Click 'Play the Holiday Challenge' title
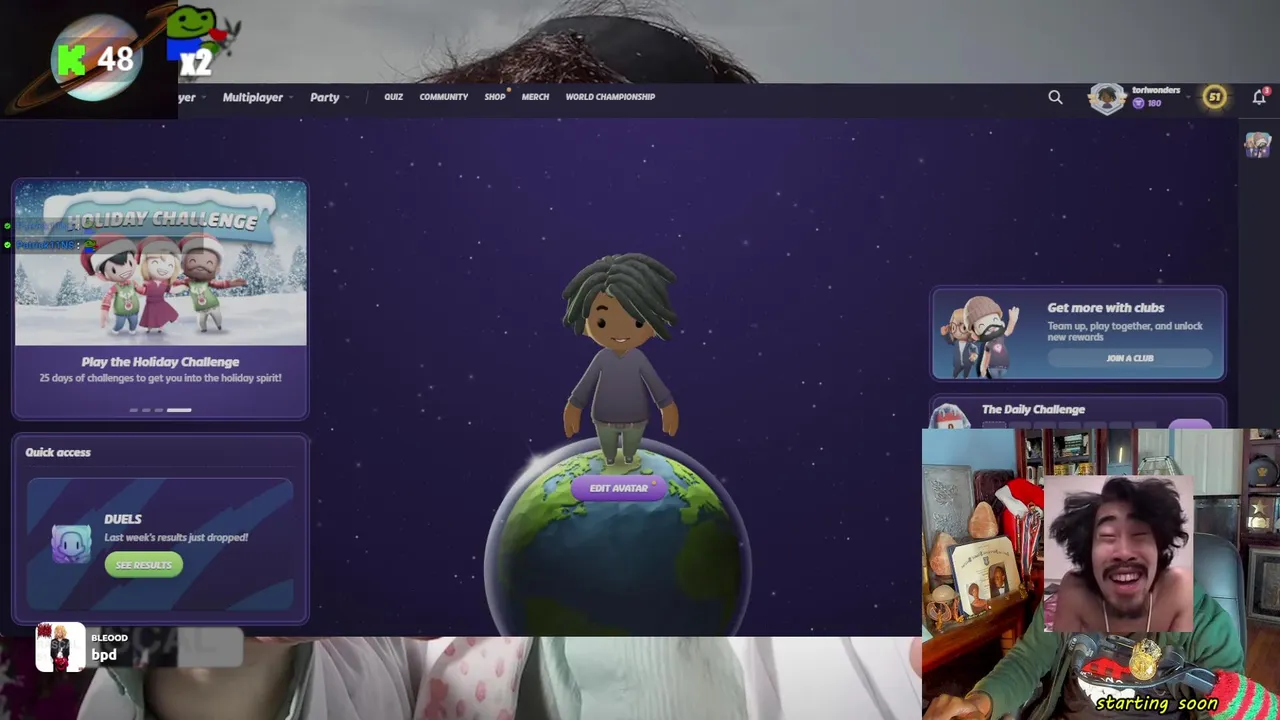This screenshot has width=1280, height=720. (x=160, y=362)
